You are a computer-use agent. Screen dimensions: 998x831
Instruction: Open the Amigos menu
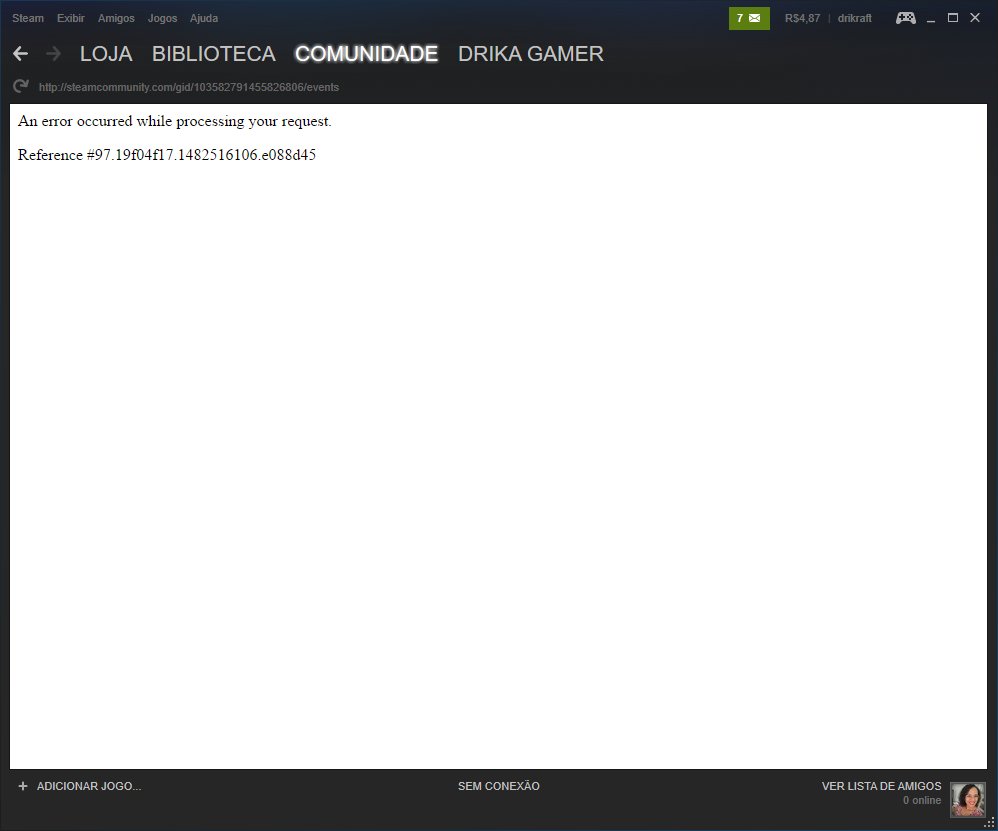tap(116, 18)
